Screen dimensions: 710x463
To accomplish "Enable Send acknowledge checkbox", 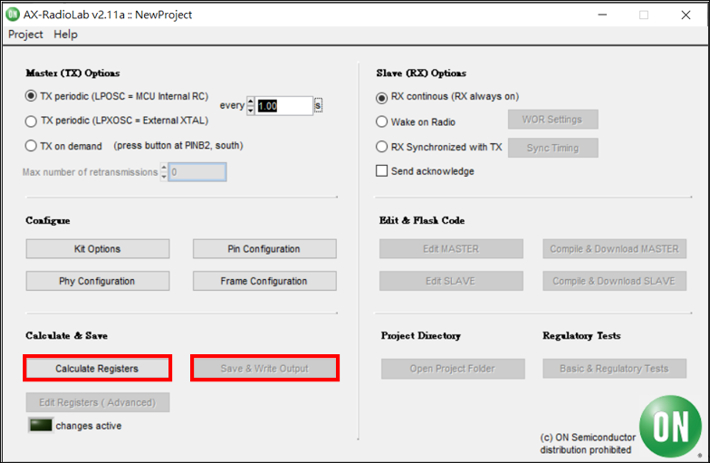I will point(382,171).
